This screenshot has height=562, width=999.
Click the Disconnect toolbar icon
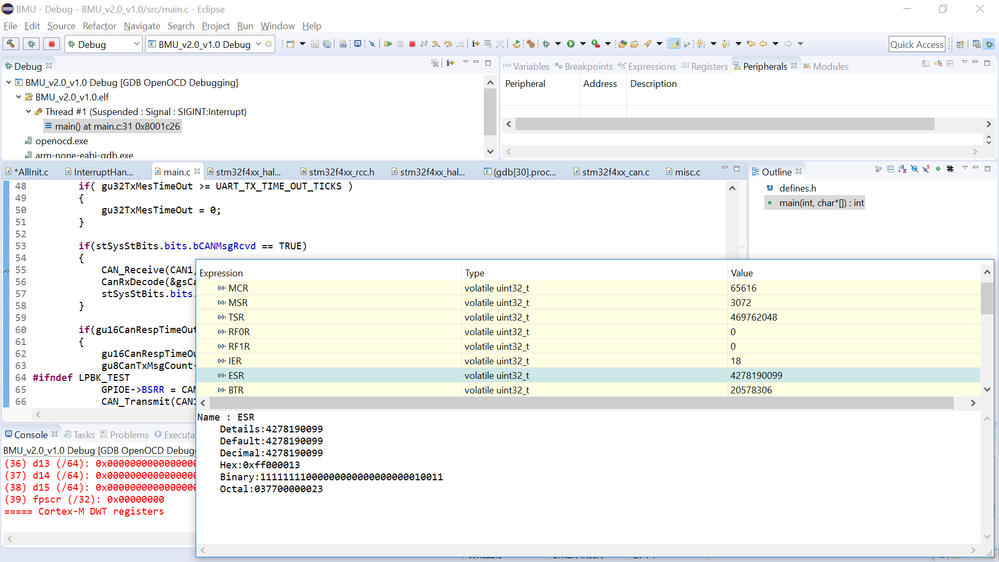[x=424, y=44]
